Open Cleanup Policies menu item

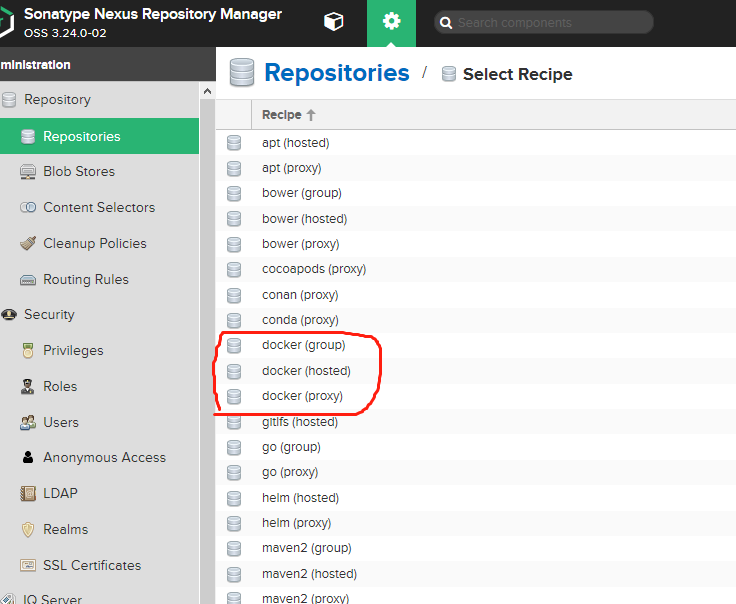point(95,243)
